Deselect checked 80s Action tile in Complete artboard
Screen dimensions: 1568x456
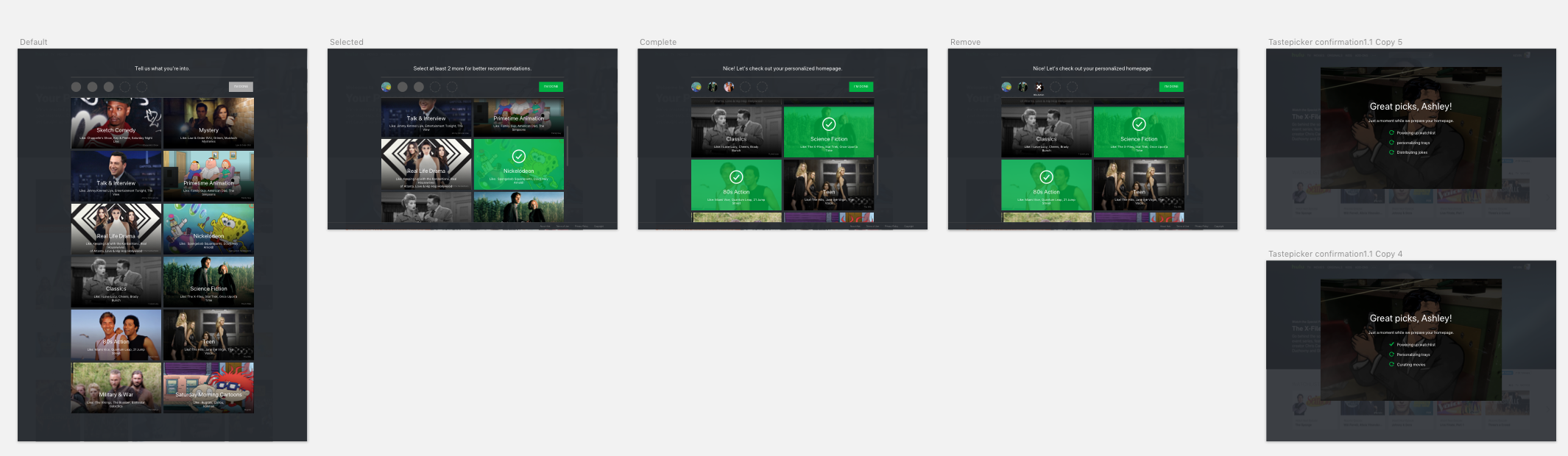point(736,185)
